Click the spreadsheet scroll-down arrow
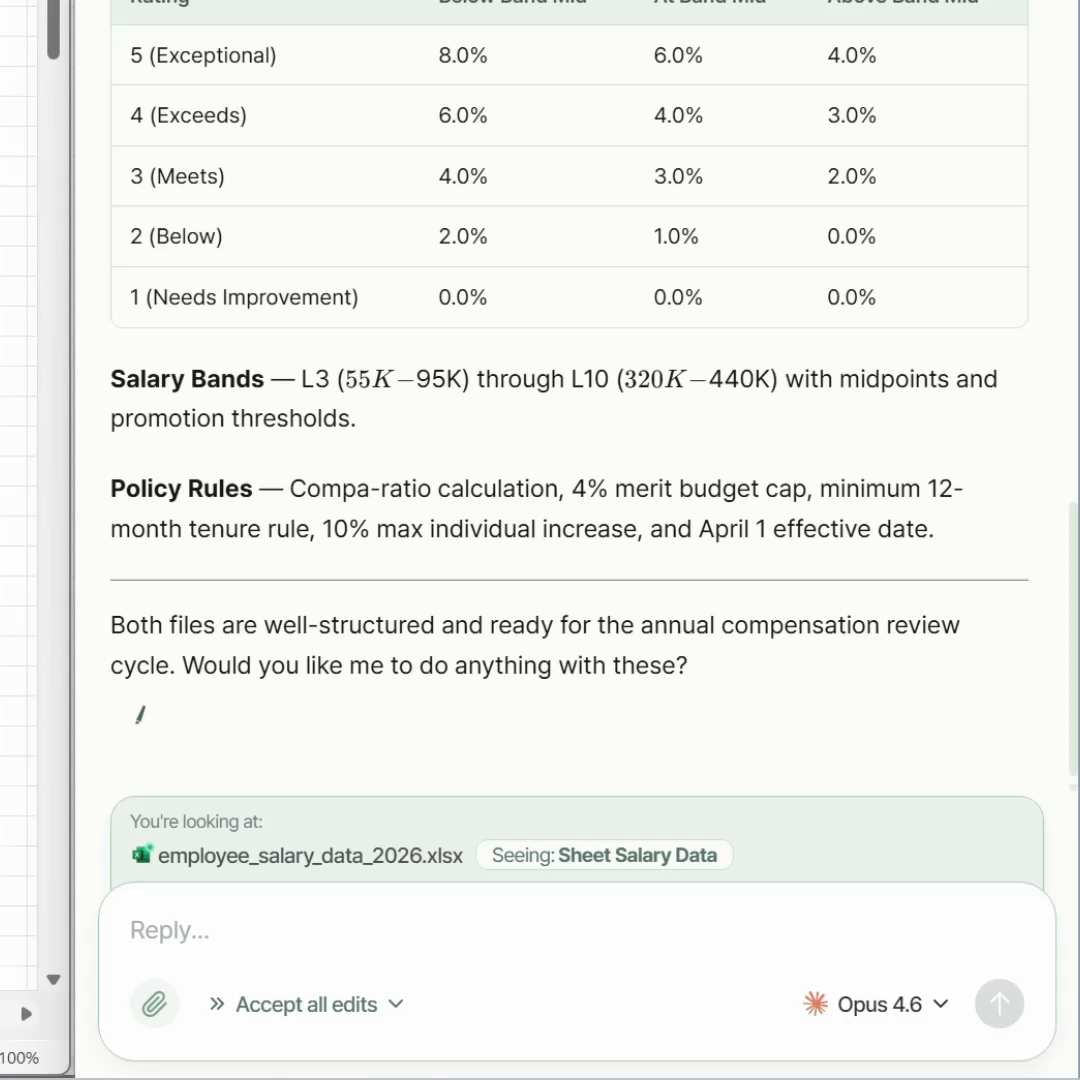Screen dimensions: 1080x1080 54,980
